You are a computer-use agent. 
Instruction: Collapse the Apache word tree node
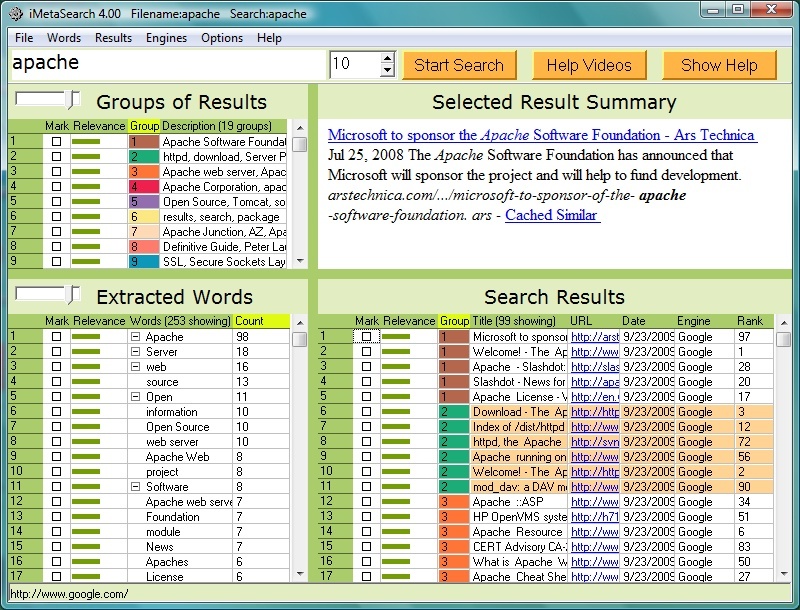135,337
